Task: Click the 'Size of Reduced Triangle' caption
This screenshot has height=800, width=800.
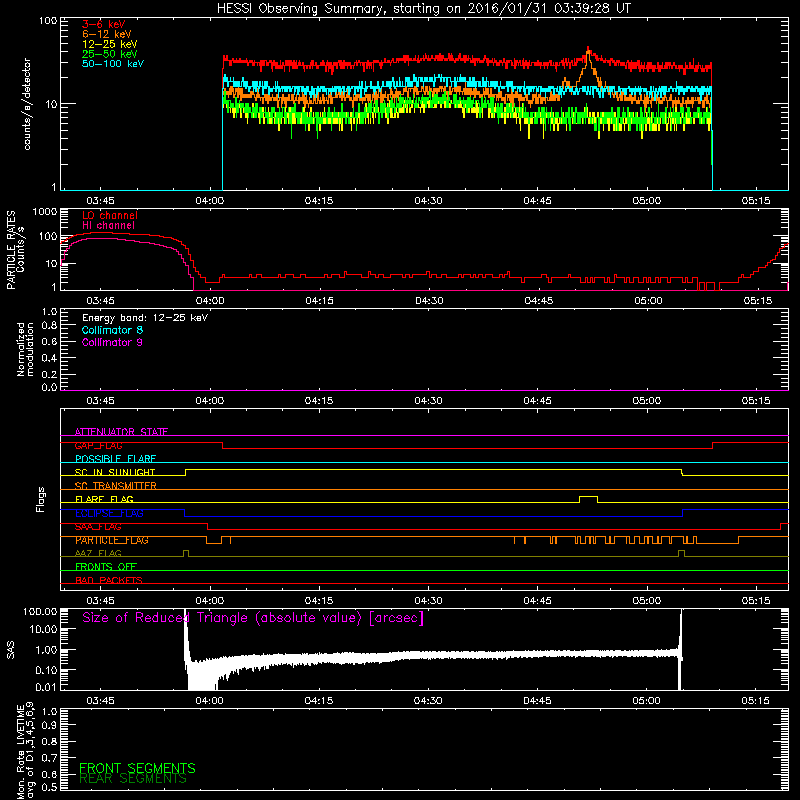Action: [253, 618]
